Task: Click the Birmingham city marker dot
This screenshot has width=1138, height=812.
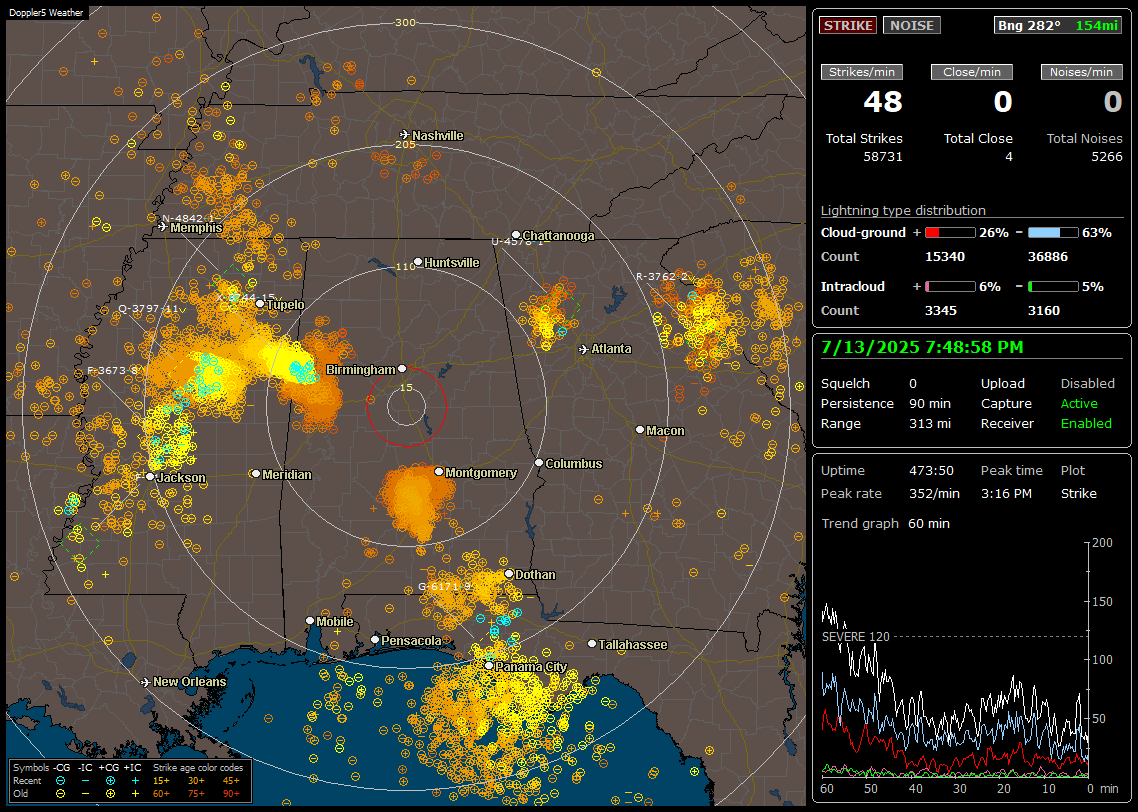Action: pyautogui.click(x=402, y=369)
